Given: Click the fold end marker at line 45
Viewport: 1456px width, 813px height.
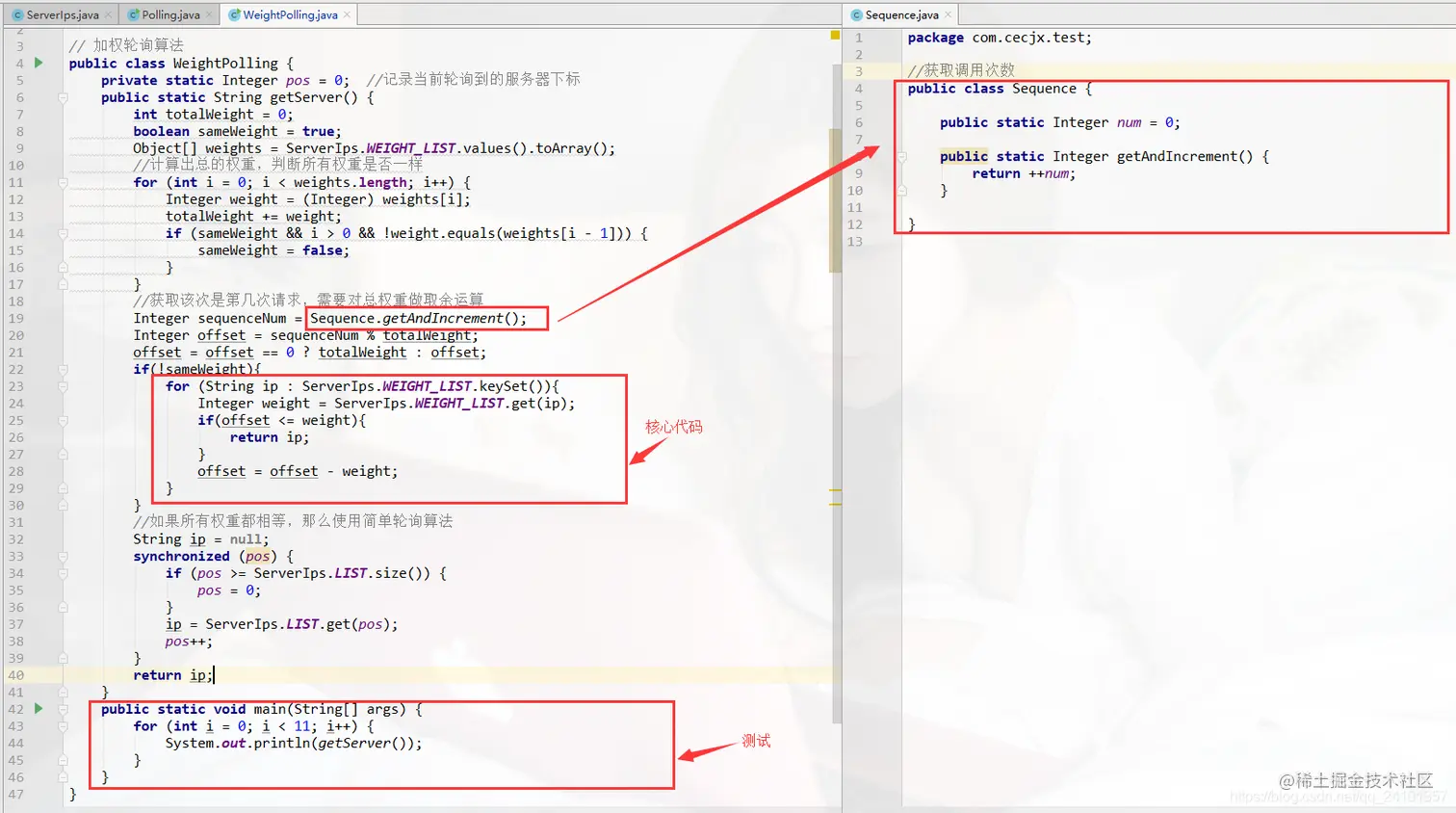Looking at the screenshot, I should (x=63, y=760).
